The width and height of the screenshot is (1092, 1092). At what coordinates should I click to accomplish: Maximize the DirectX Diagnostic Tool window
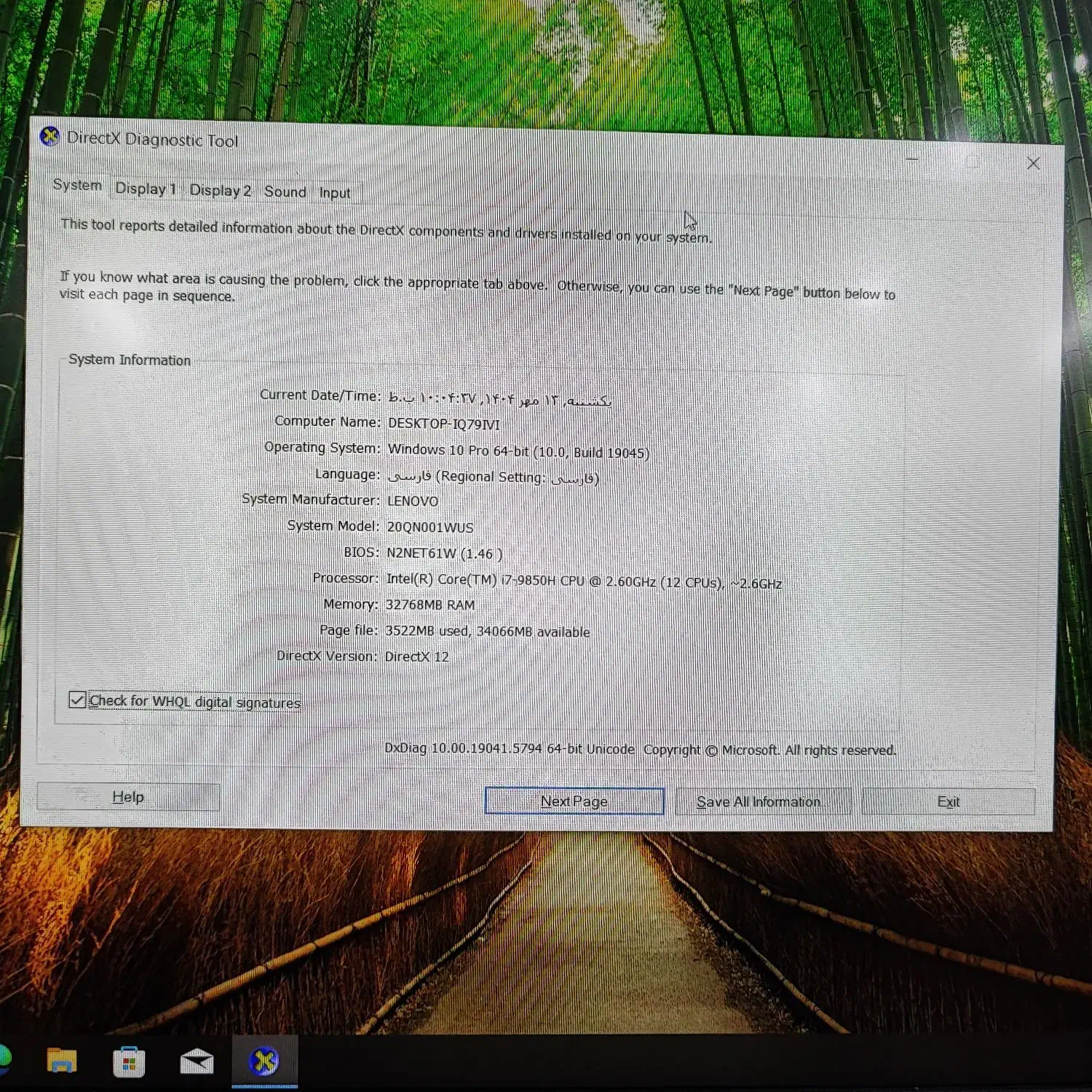[x=973, y=161]
